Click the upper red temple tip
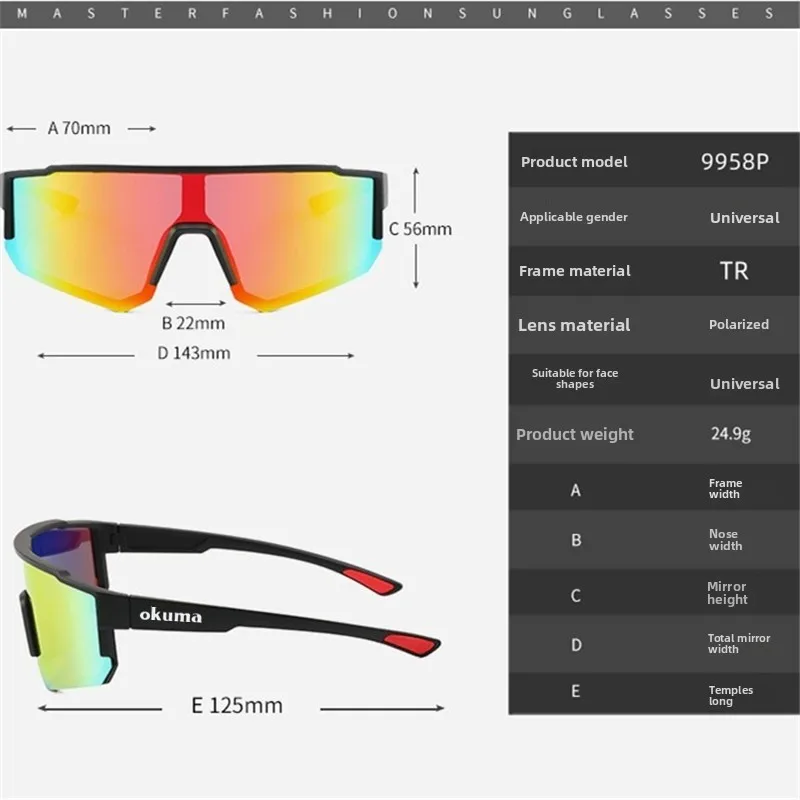The image size is (800, 800). point(371,582)
